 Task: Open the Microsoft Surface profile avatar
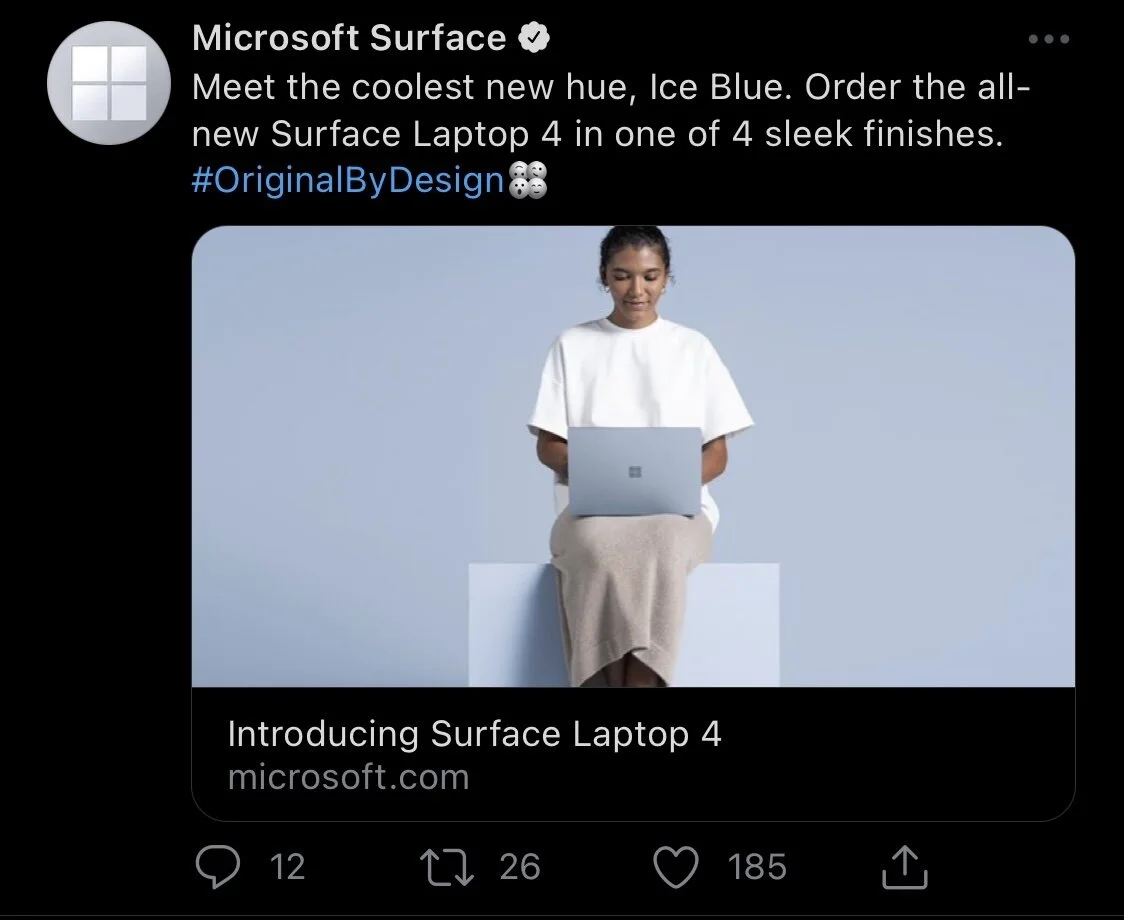click(x=109, y=83)
